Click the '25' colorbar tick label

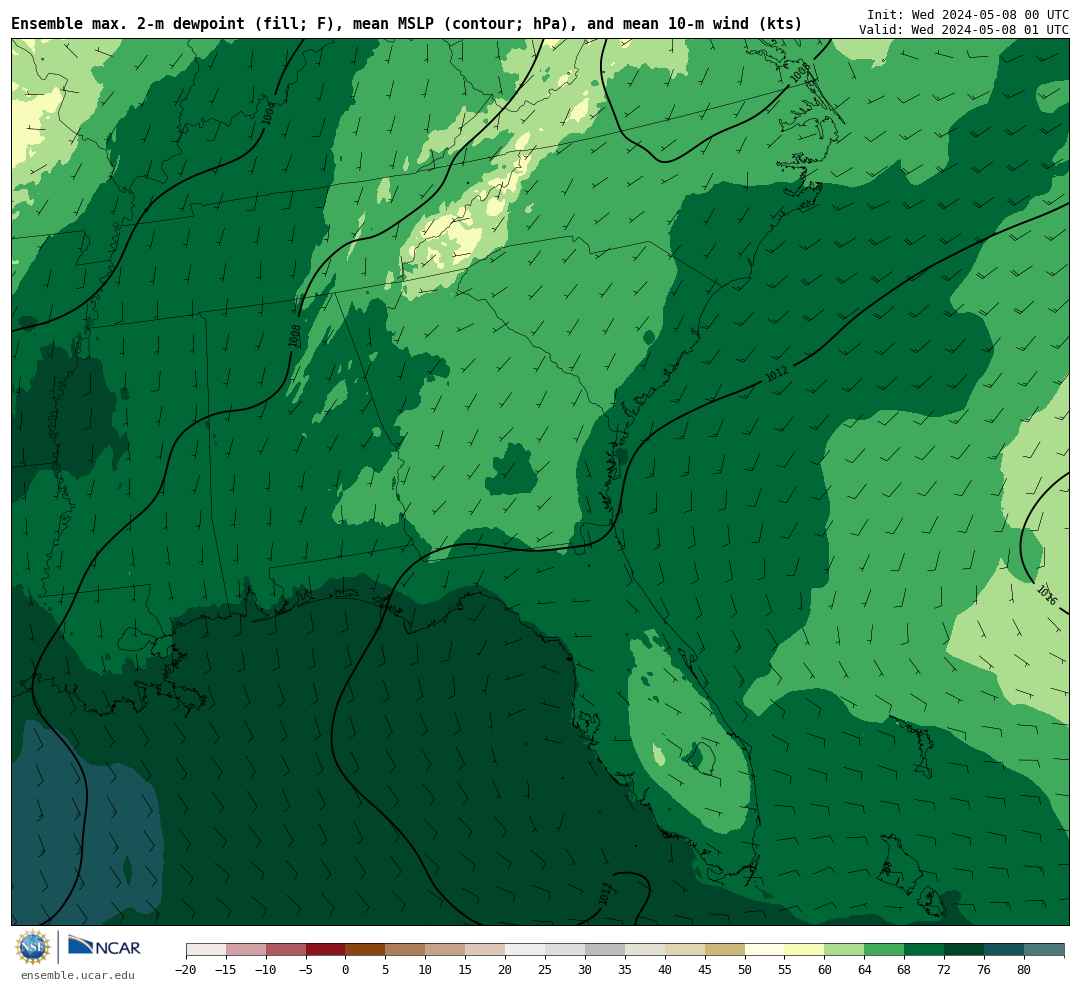point(545,970)
